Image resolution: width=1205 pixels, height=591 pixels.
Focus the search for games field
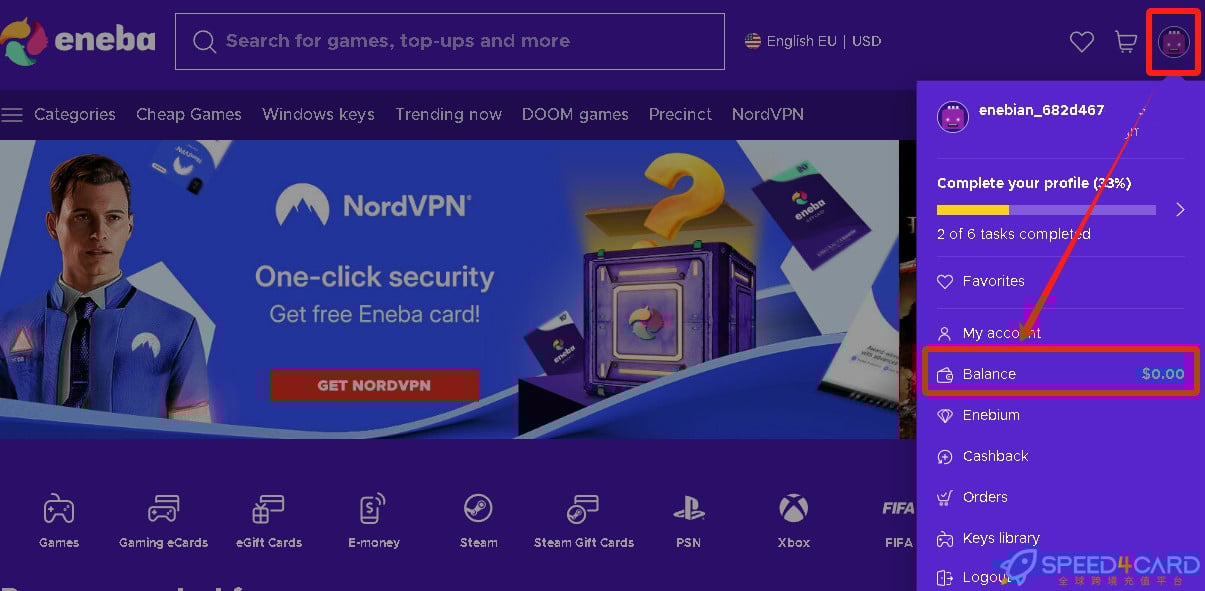[449, 41]
